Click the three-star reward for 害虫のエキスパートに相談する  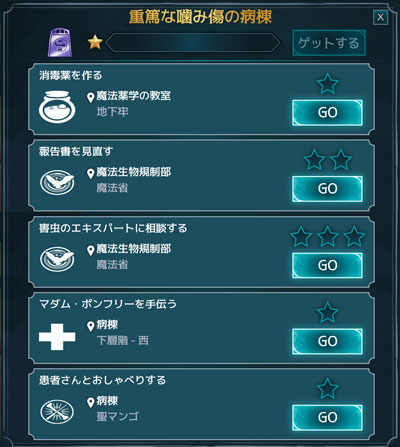pyautogui.click(x=328, y=236)
